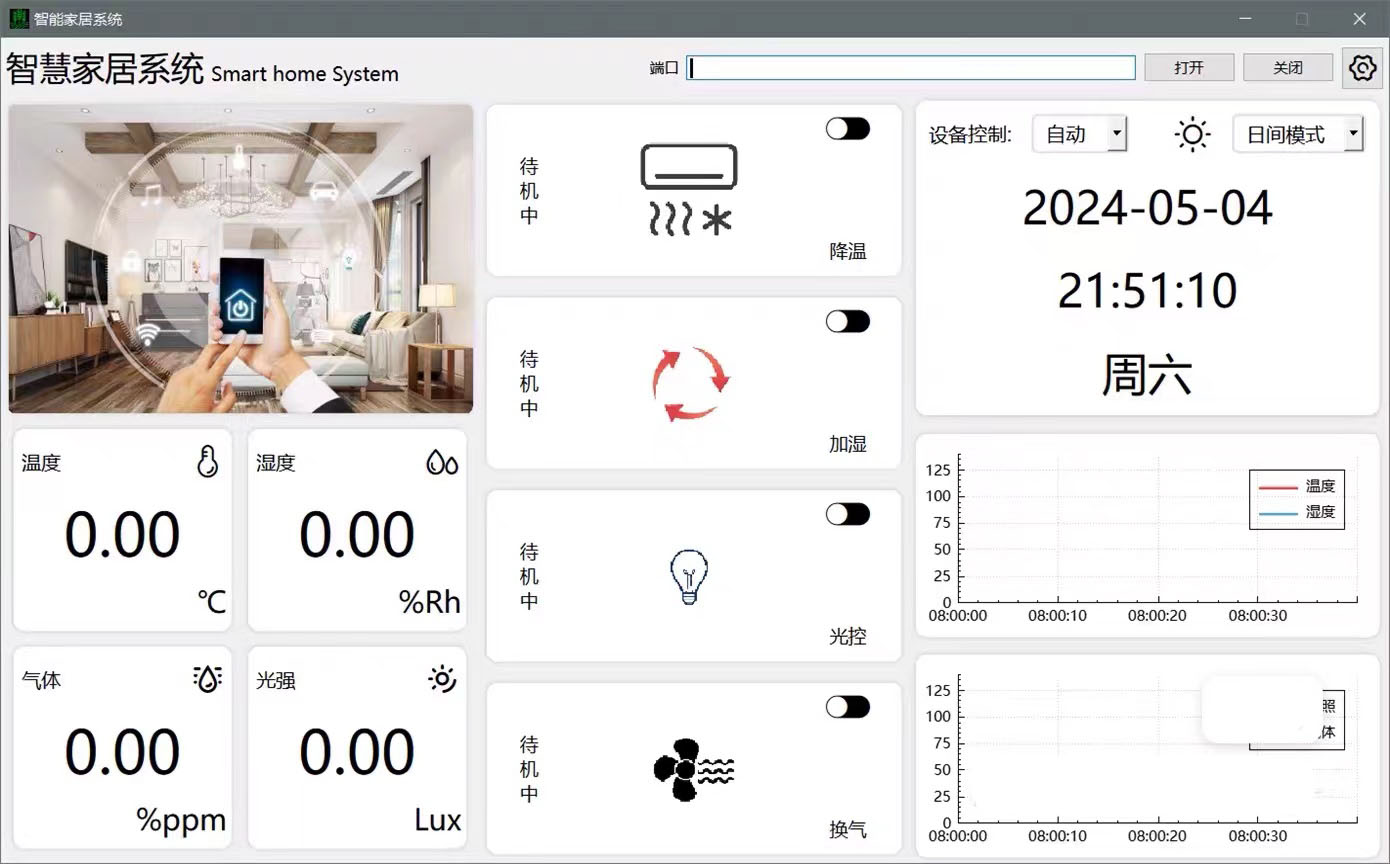Click the 湿度 legend entry in chart
Viewport: 1390px width, 864px height.
(1297, 512)
